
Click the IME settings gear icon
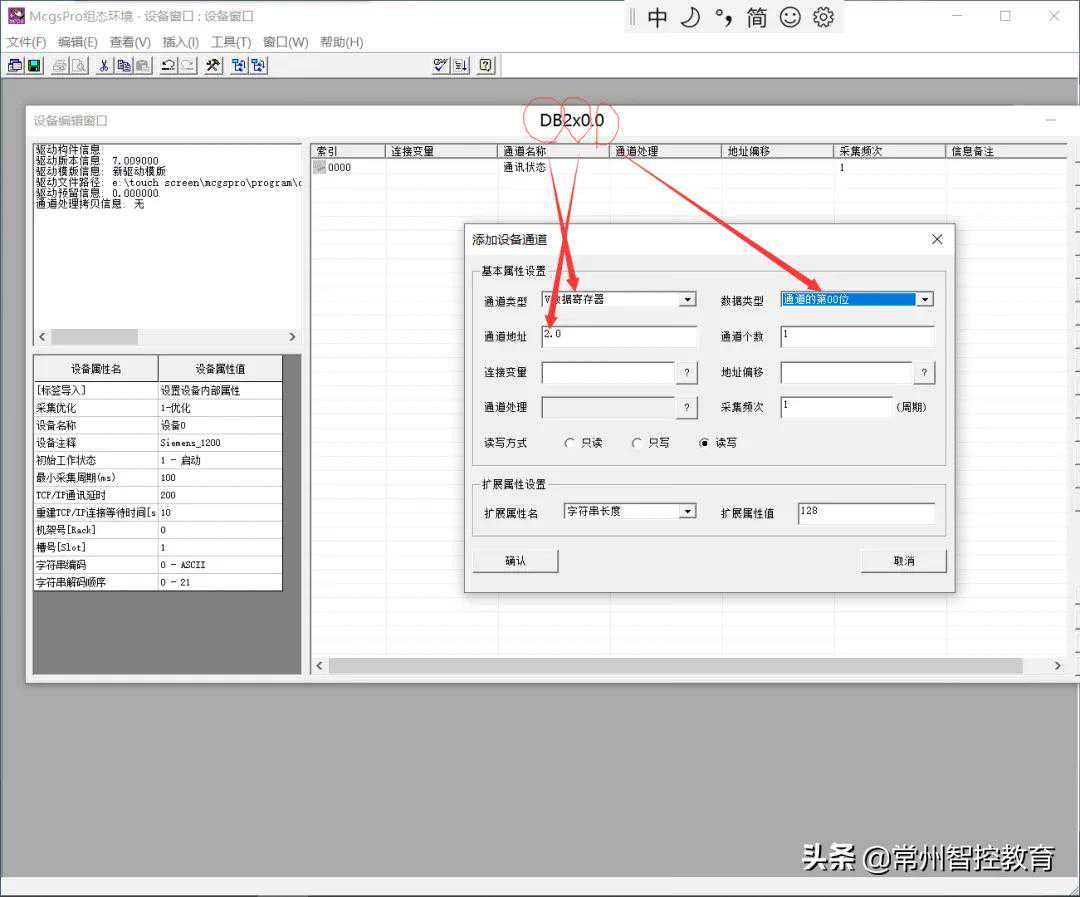823,18
